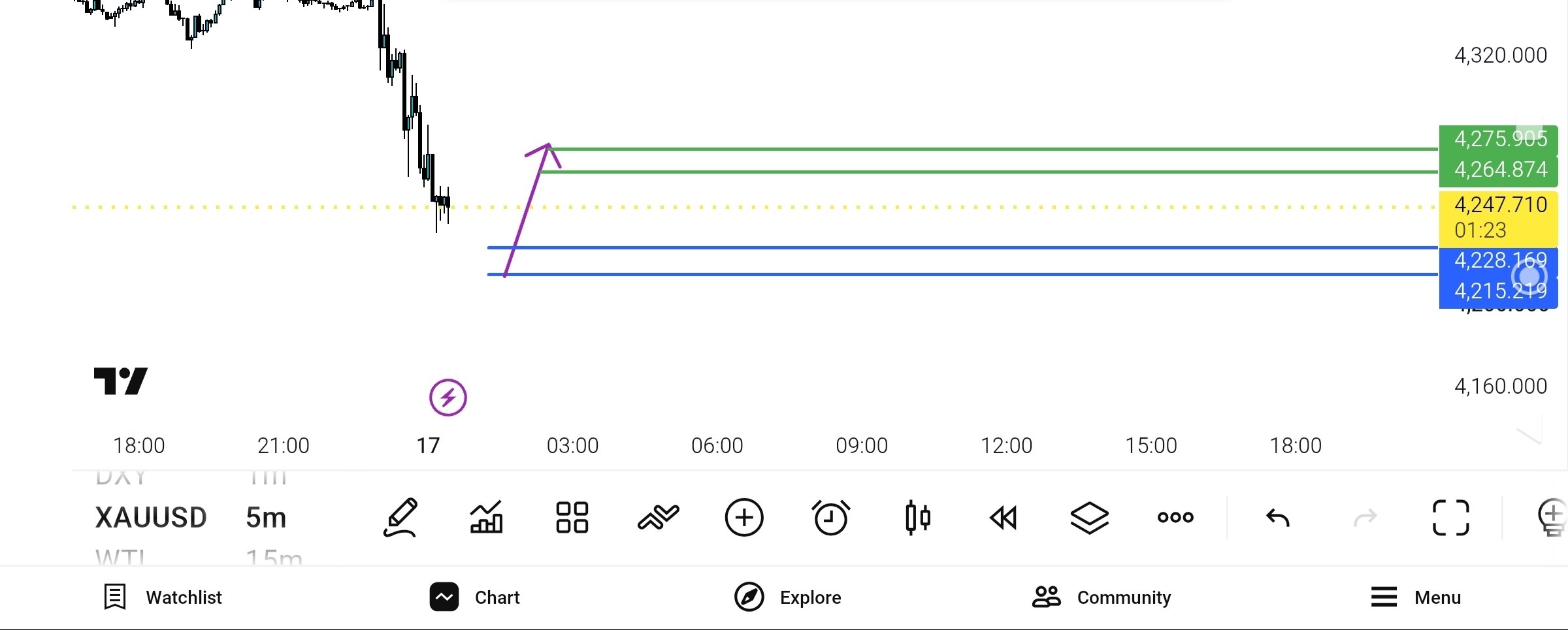Open the layout grid icon
The image size is (1568, 630).
coord(572,518)
